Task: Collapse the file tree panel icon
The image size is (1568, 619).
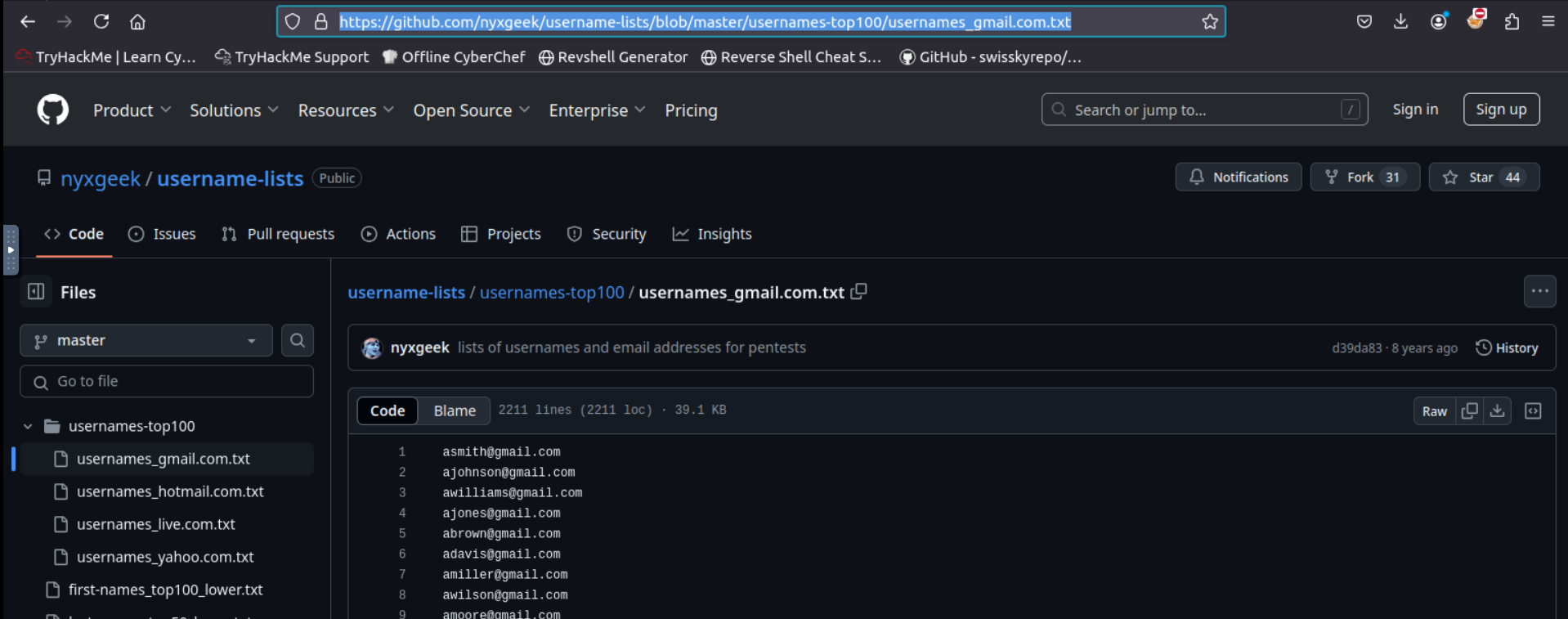Action: (36, 291)
